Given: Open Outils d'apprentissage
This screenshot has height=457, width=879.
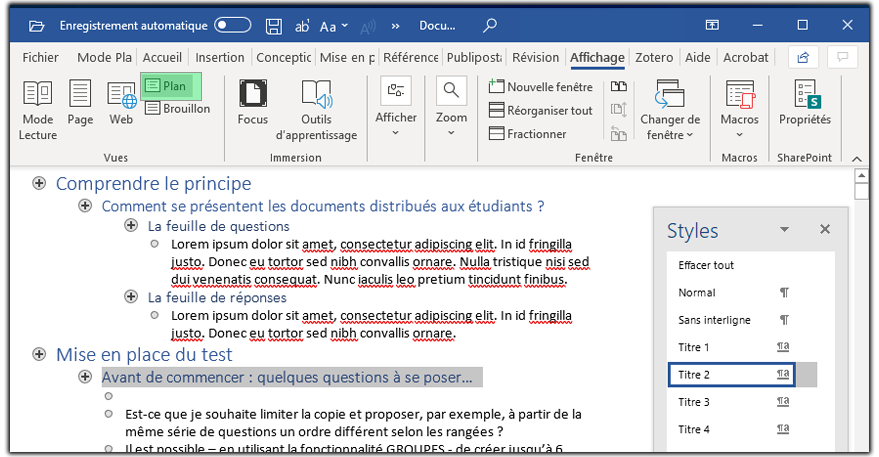Looking at the screenshot, I should pos(316,110).
